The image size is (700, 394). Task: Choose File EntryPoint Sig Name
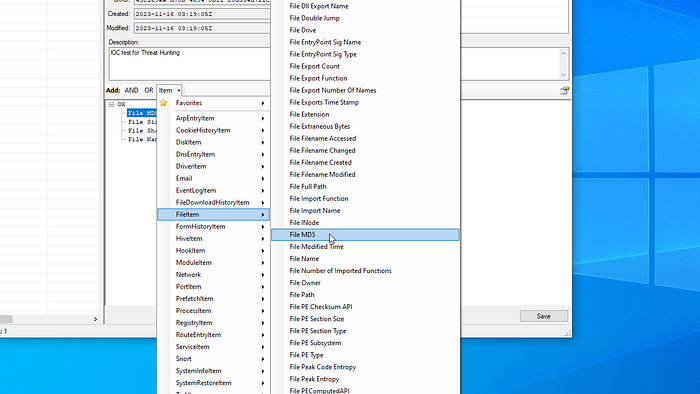tap(365, 42)
